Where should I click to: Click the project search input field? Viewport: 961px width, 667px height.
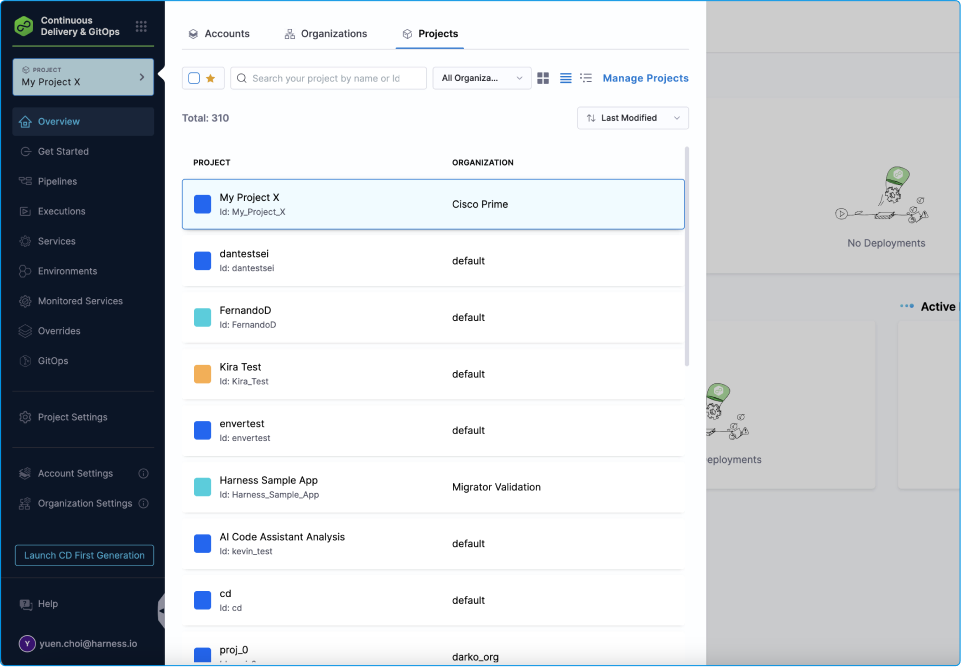coord(329,78)
